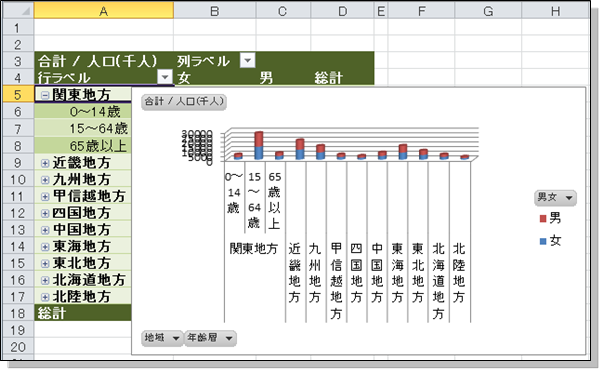Select column A header
The image size is (599, 369).
tap(104, 11)
